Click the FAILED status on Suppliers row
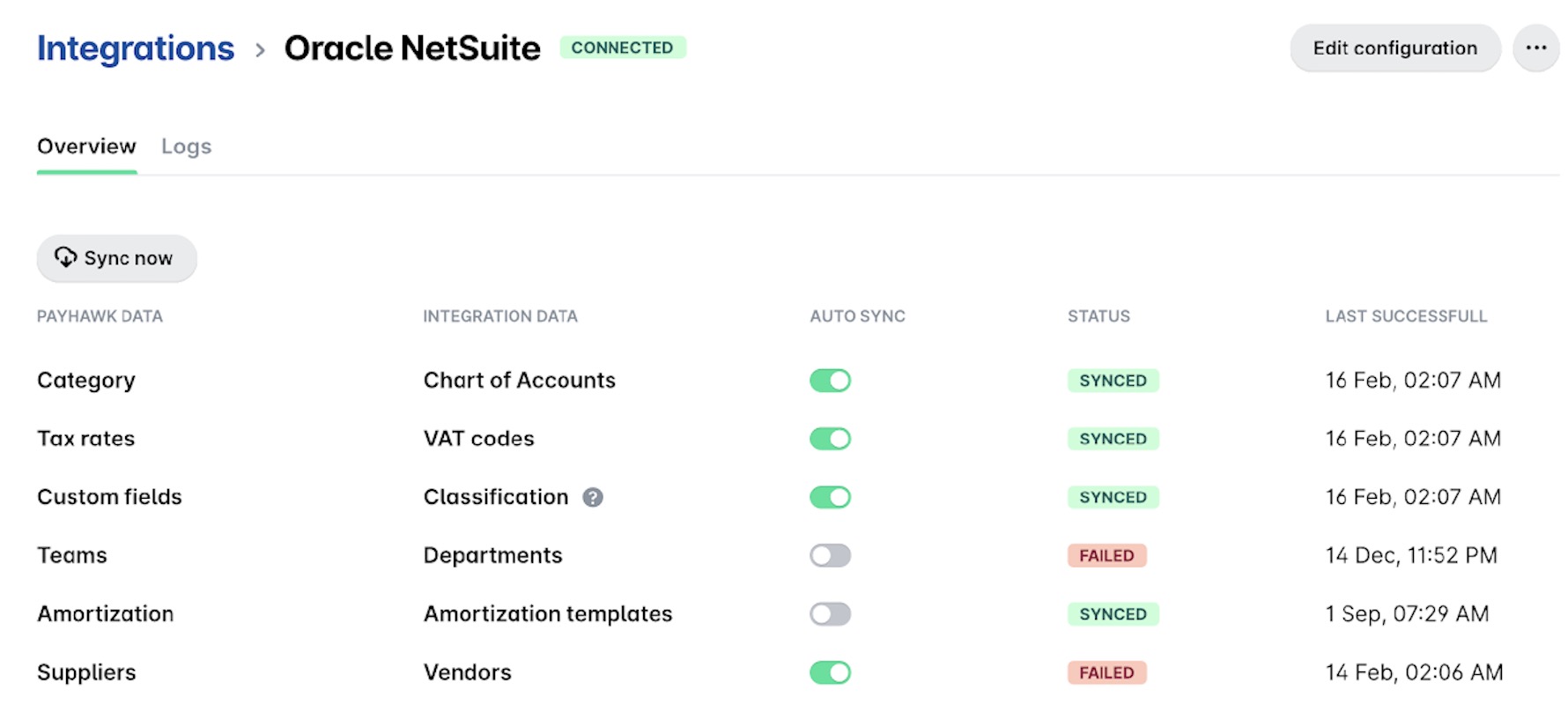The image size is (1568, 712). pyautogui.click(x=1106, y=672)
